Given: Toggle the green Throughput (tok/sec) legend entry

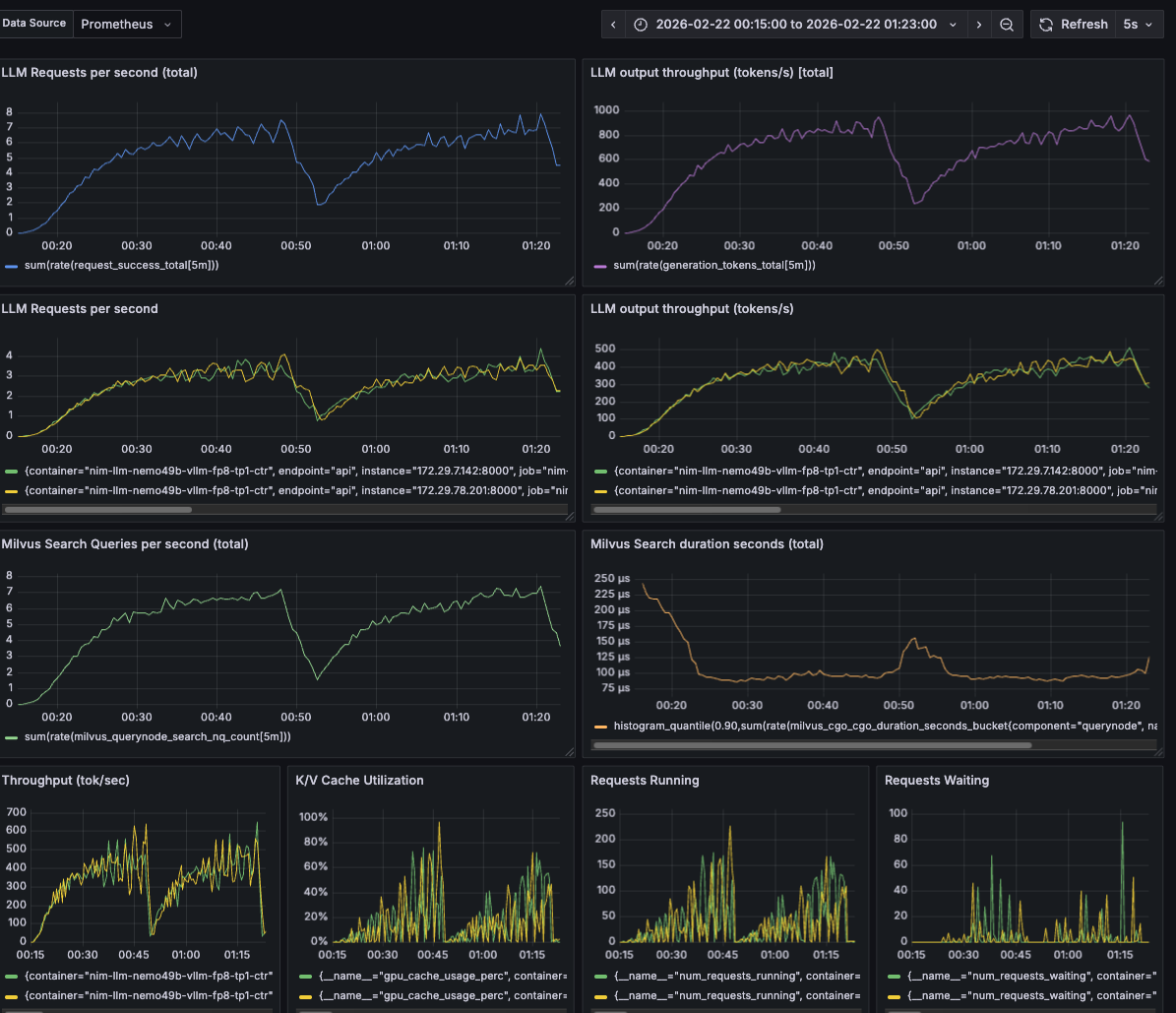Looking at the screenshot, I should click(x=149, y=977).
